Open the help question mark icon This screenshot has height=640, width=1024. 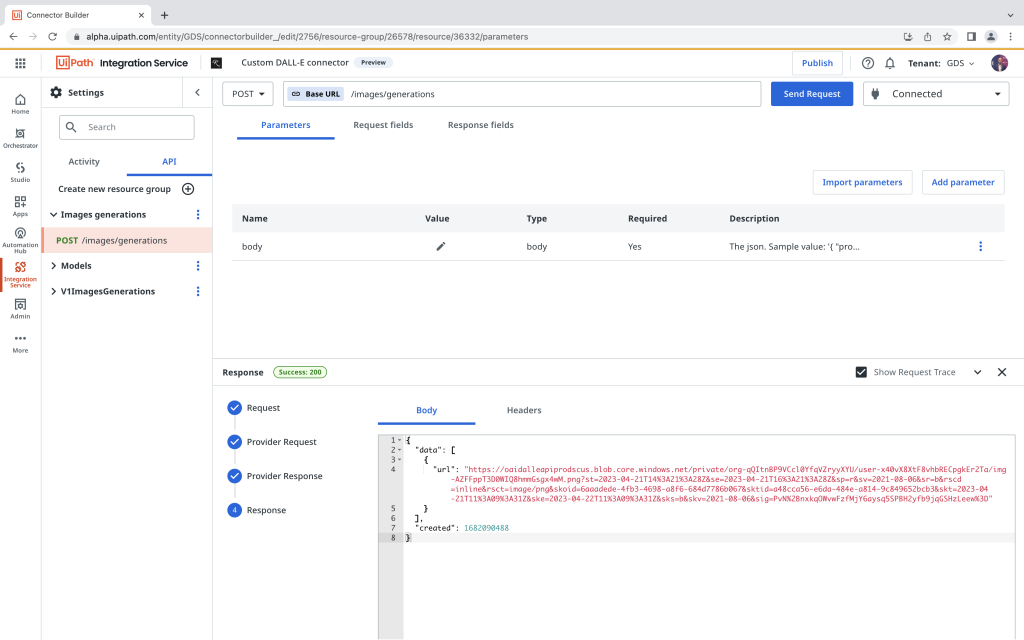click(x=867, y=63)
